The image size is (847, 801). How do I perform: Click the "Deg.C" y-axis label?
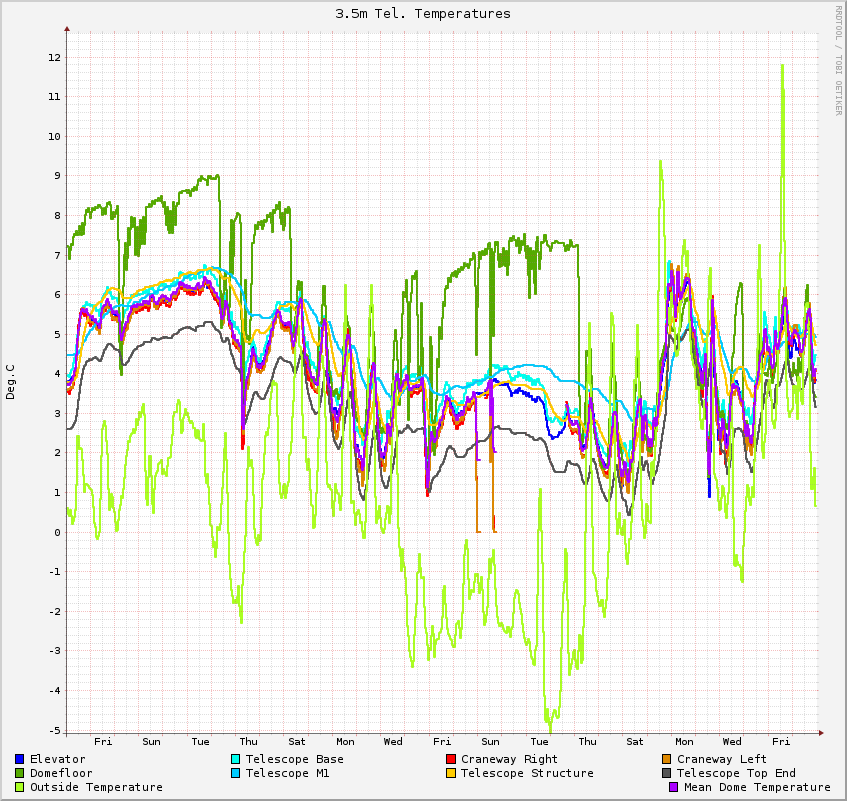pos(12,383)
